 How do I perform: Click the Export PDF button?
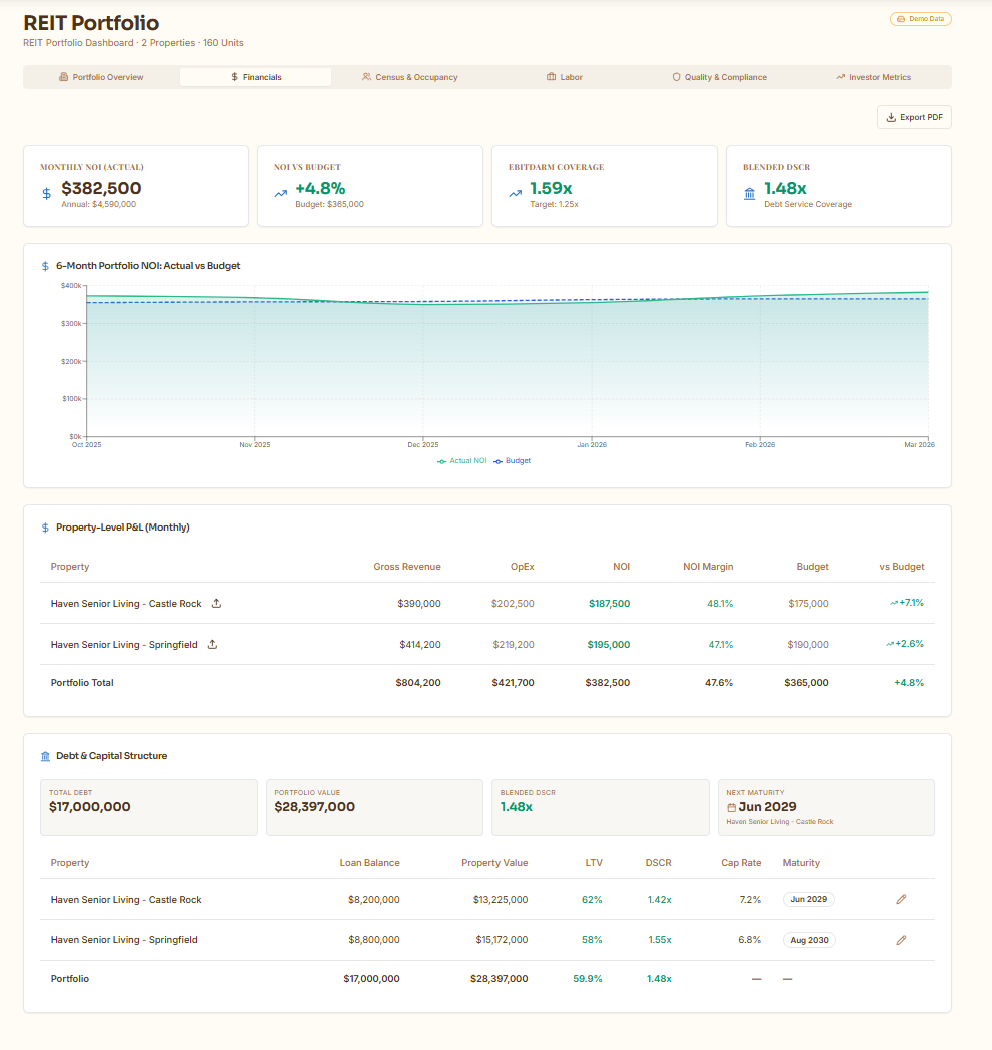coord(913,117)
